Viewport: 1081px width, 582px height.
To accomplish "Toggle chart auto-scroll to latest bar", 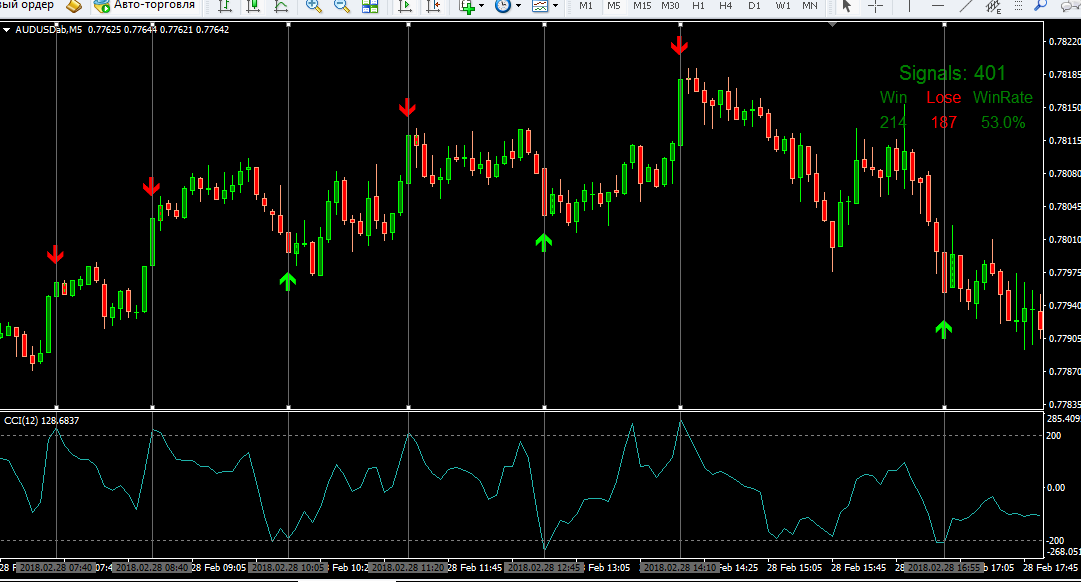I will point(405,6).
